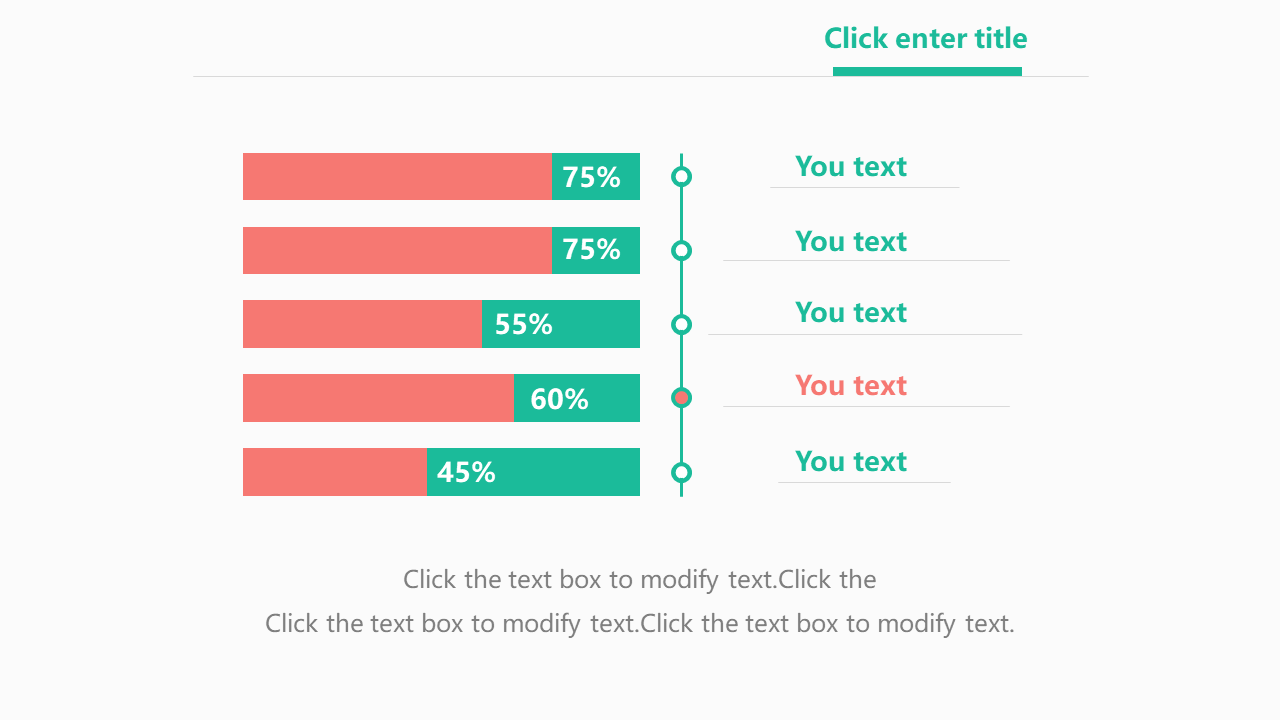Select the longer bottom description text line
This screenshot has width=1280, height=720.
(x=640, y=624)
